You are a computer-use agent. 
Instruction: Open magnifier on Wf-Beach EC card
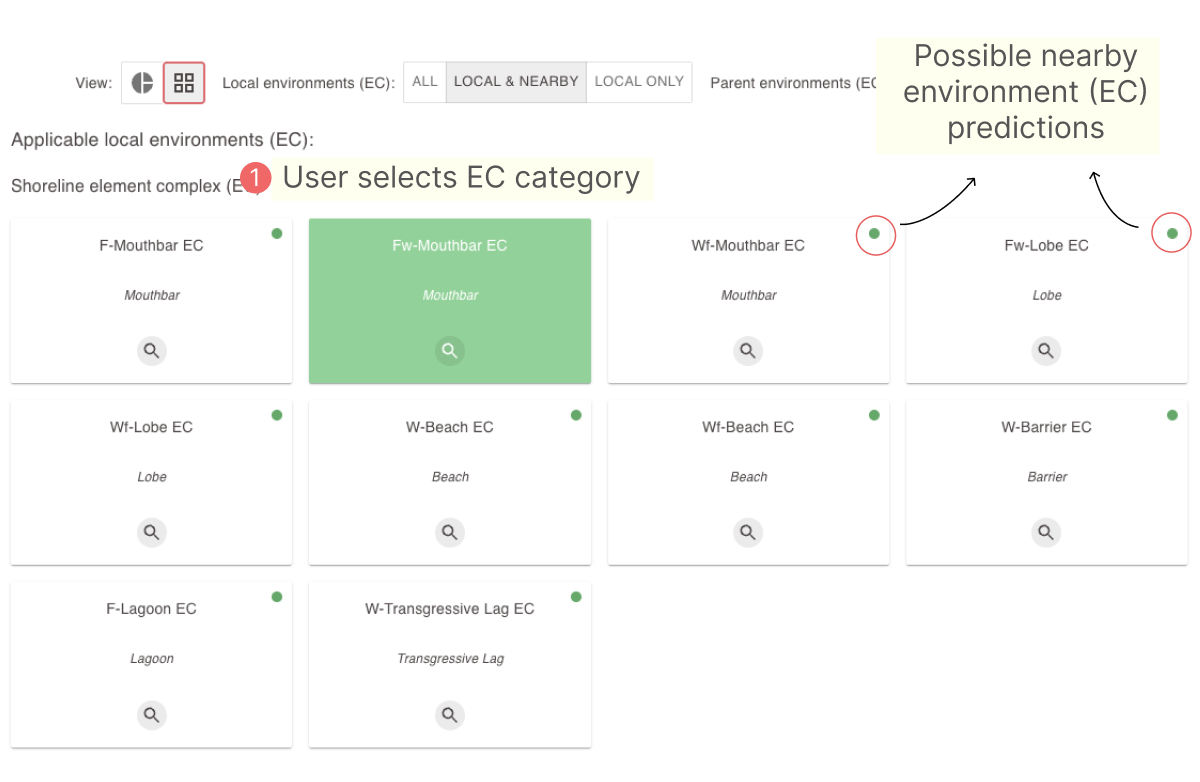point(748,533)
